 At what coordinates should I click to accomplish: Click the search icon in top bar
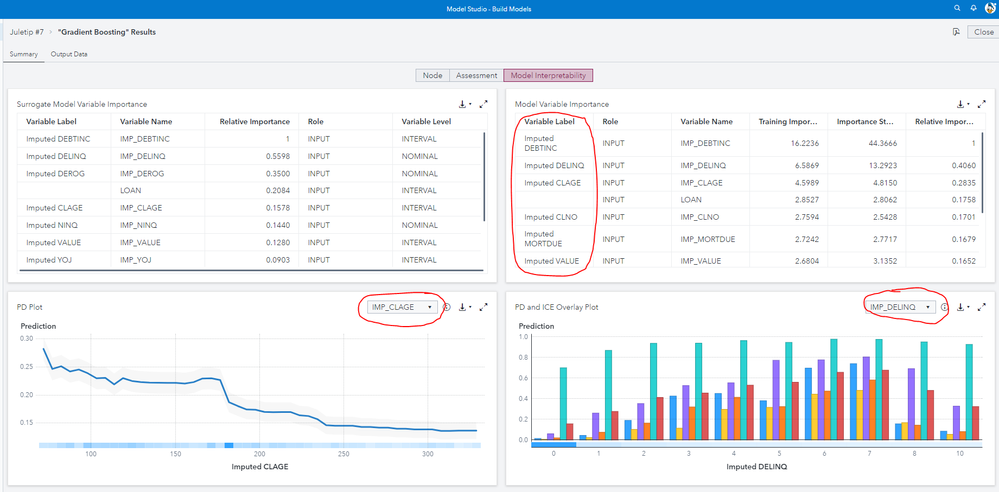(x=958, y=8)
